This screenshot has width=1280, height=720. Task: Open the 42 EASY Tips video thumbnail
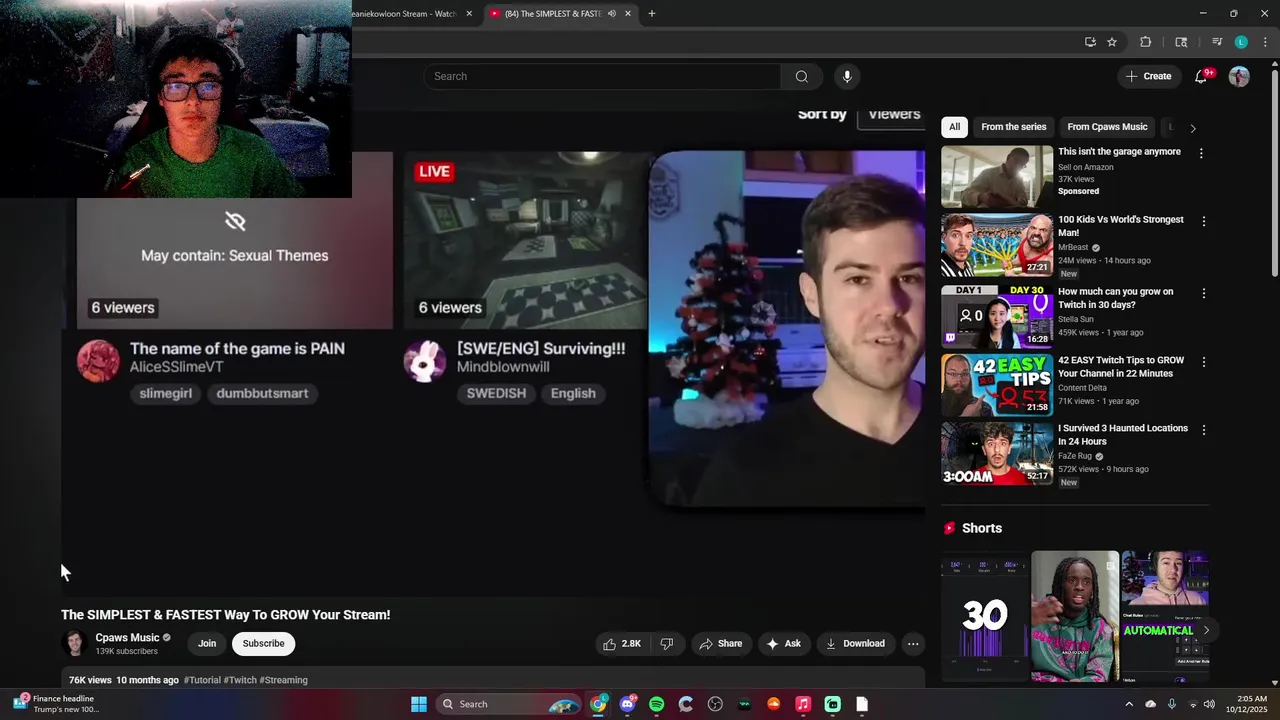[997, 385]
